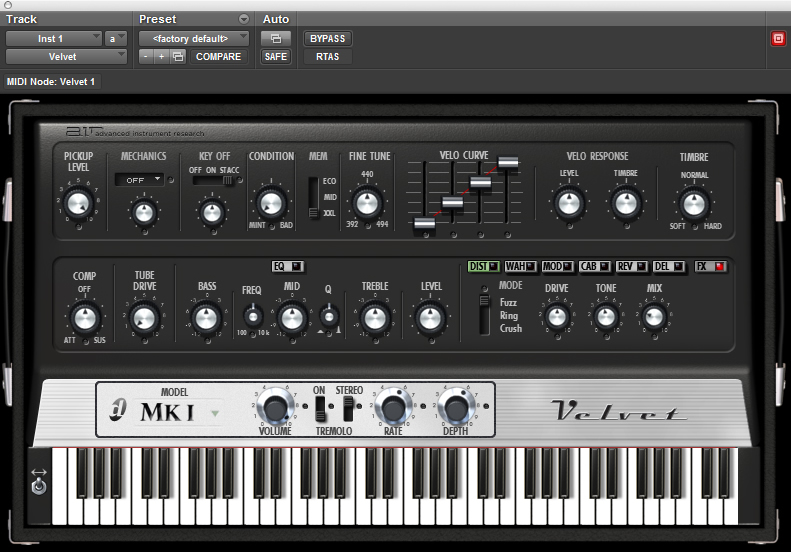791x552 pixels.
Task: Click the MIDI Node: Velvet 1 label
Action: tap(51, 82)
